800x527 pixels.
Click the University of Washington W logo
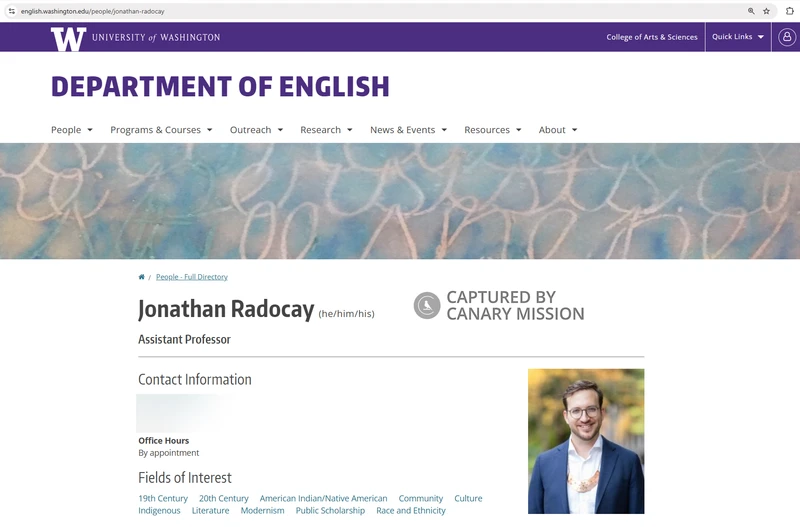68,39
